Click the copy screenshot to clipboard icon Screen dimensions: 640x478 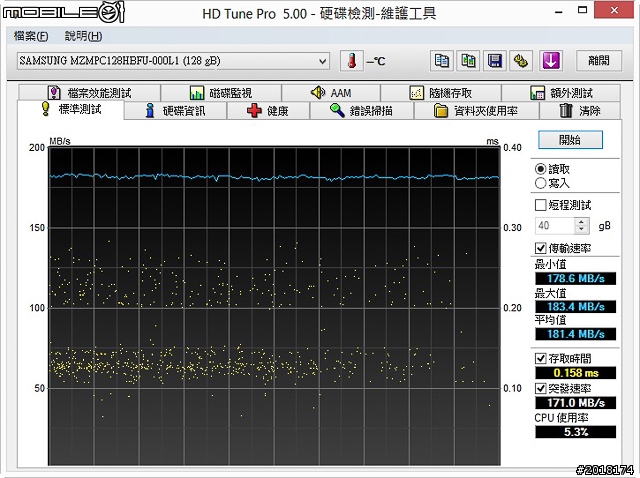(468, 61)
